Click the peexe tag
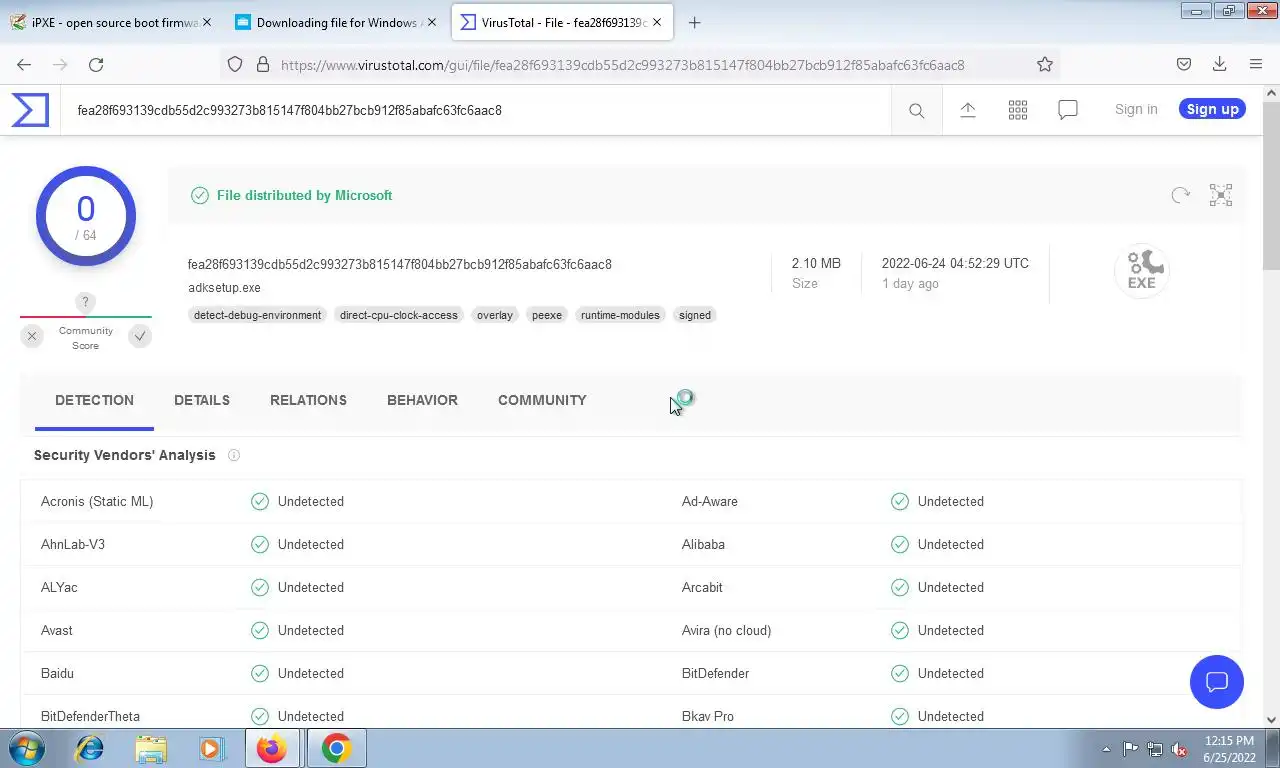This screenshot has height=768, width=1280. coord(547,315)
